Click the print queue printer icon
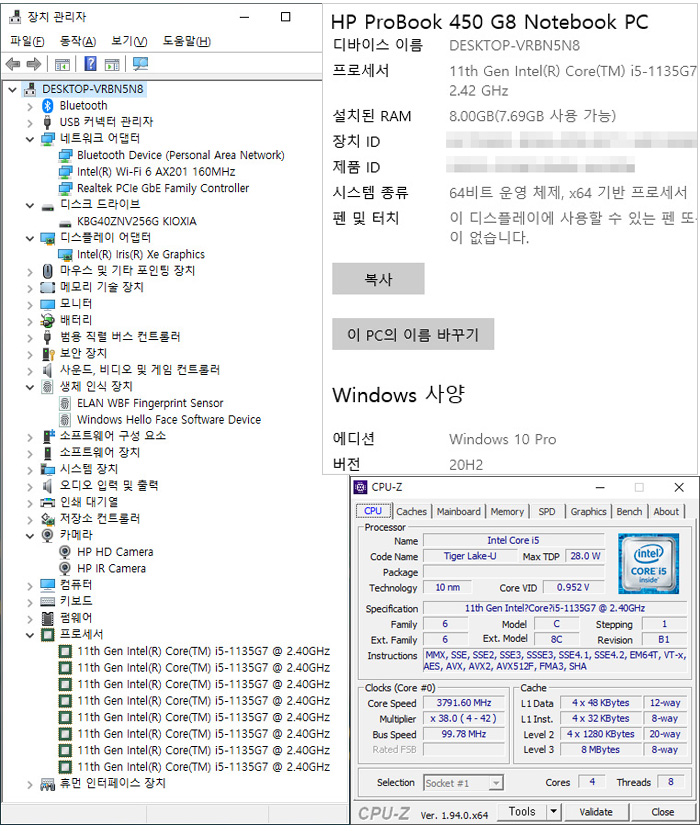Image resolution: width=700 pixels, height=831 pixels. pos(48,502)
